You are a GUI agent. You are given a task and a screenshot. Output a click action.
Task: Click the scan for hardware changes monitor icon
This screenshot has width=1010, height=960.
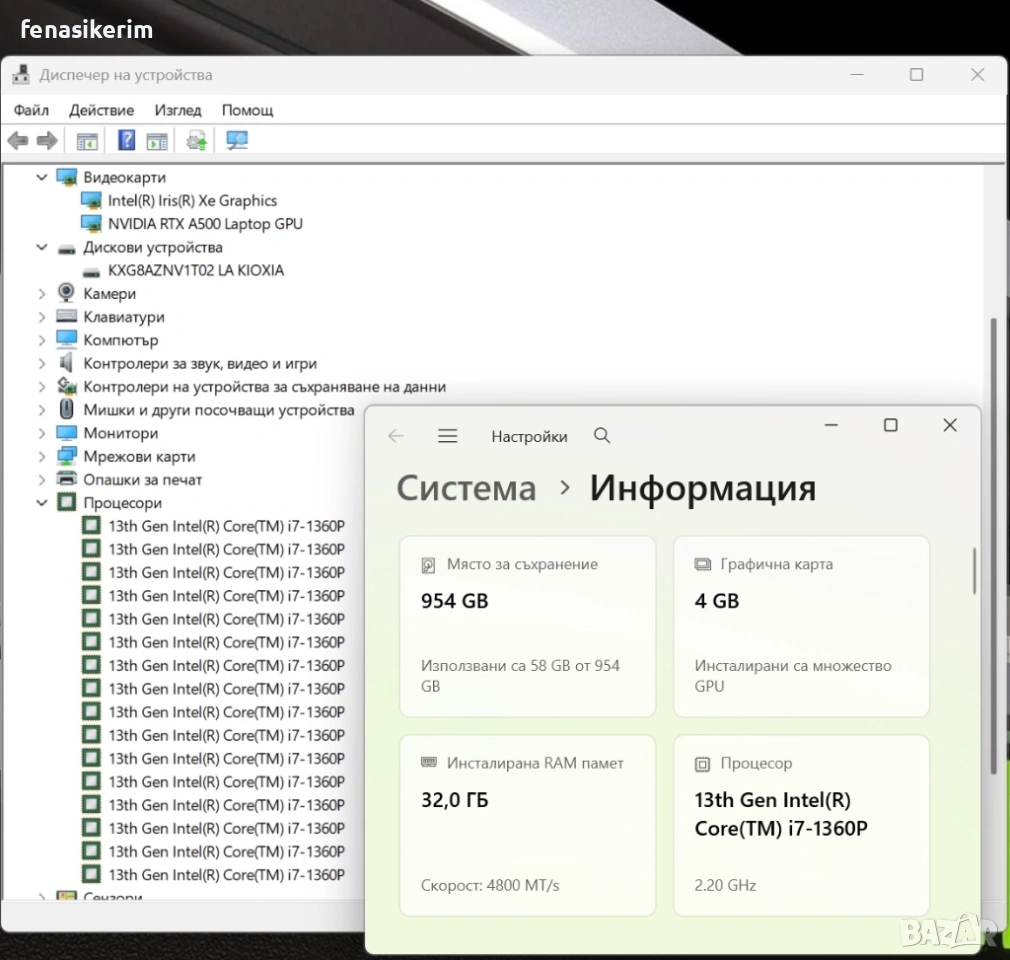237,141
